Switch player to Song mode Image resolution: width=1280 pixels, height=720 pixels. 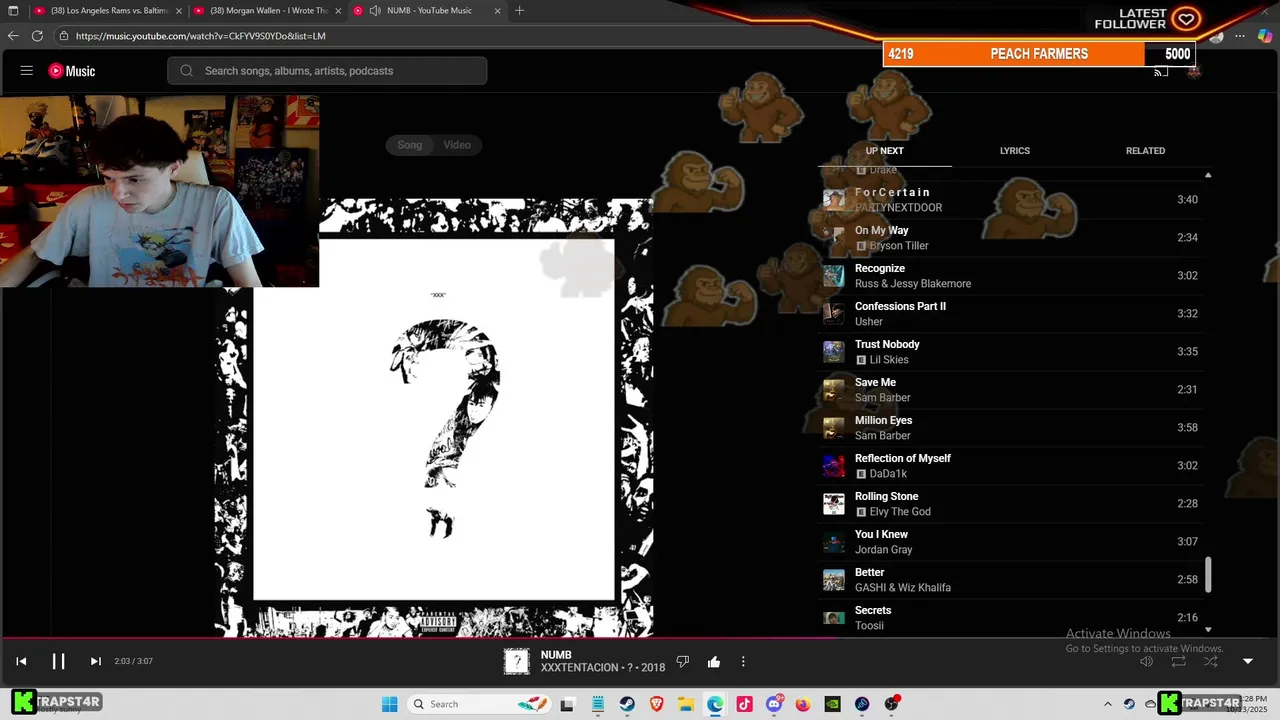pyautogui.click(x=410, y=145)
